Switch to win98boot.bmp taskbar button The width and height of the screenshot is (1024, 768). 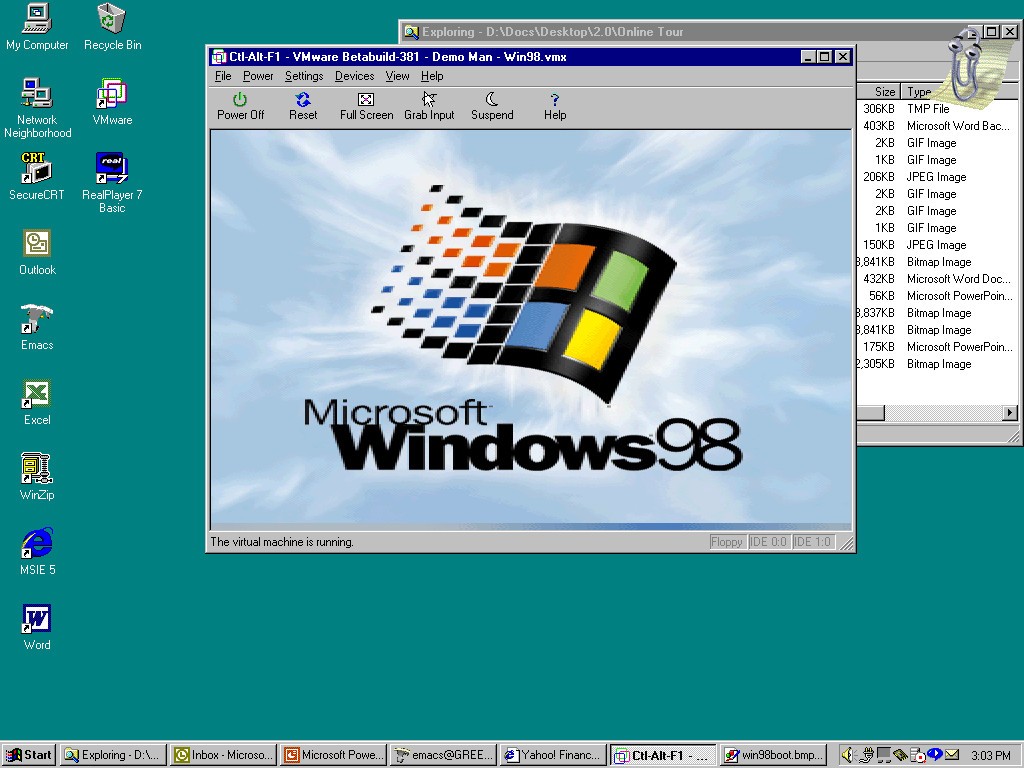coord(773,755)
